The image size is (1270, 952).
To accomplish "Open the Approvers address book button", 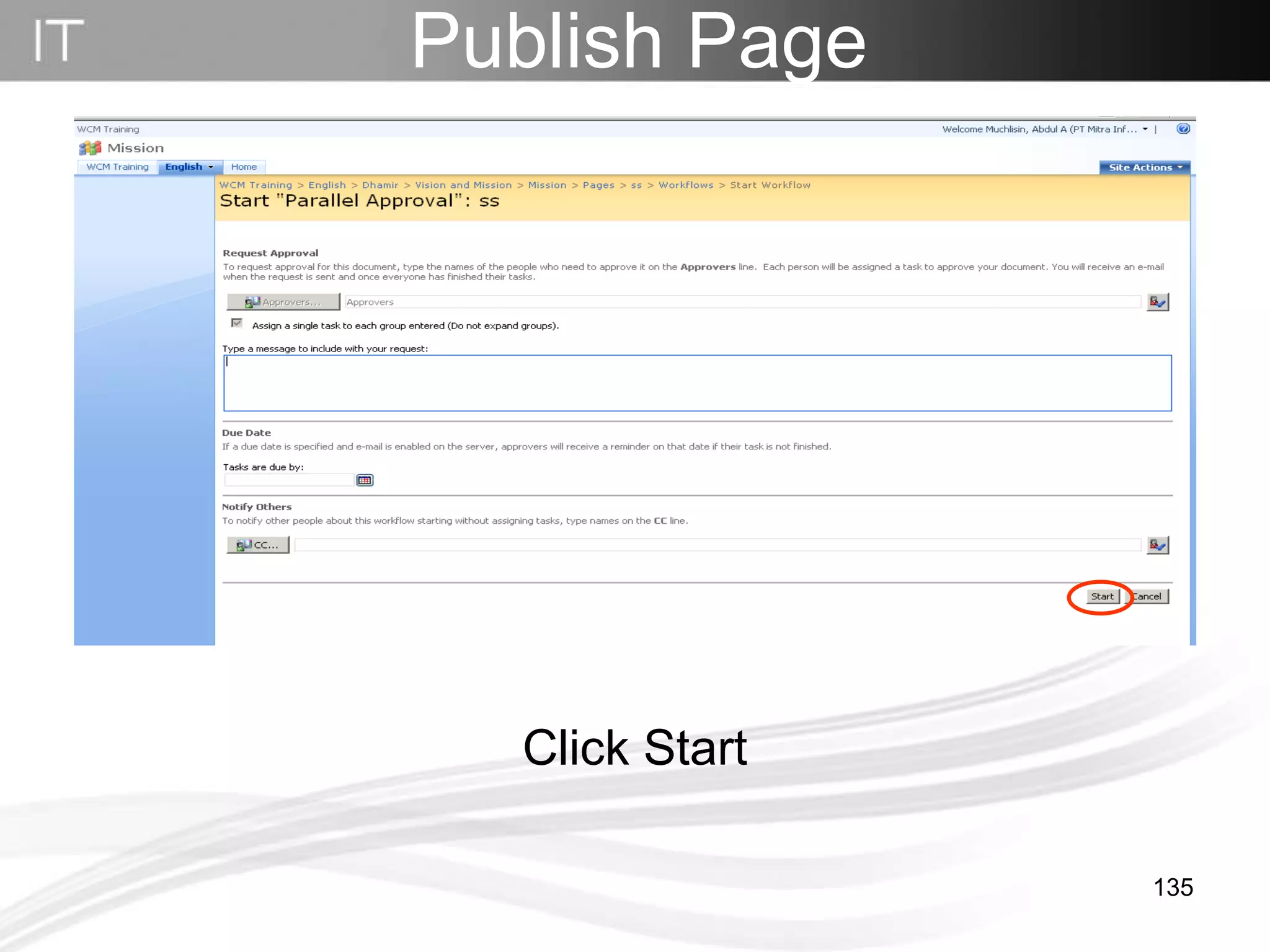I will [x=283, y=302].
